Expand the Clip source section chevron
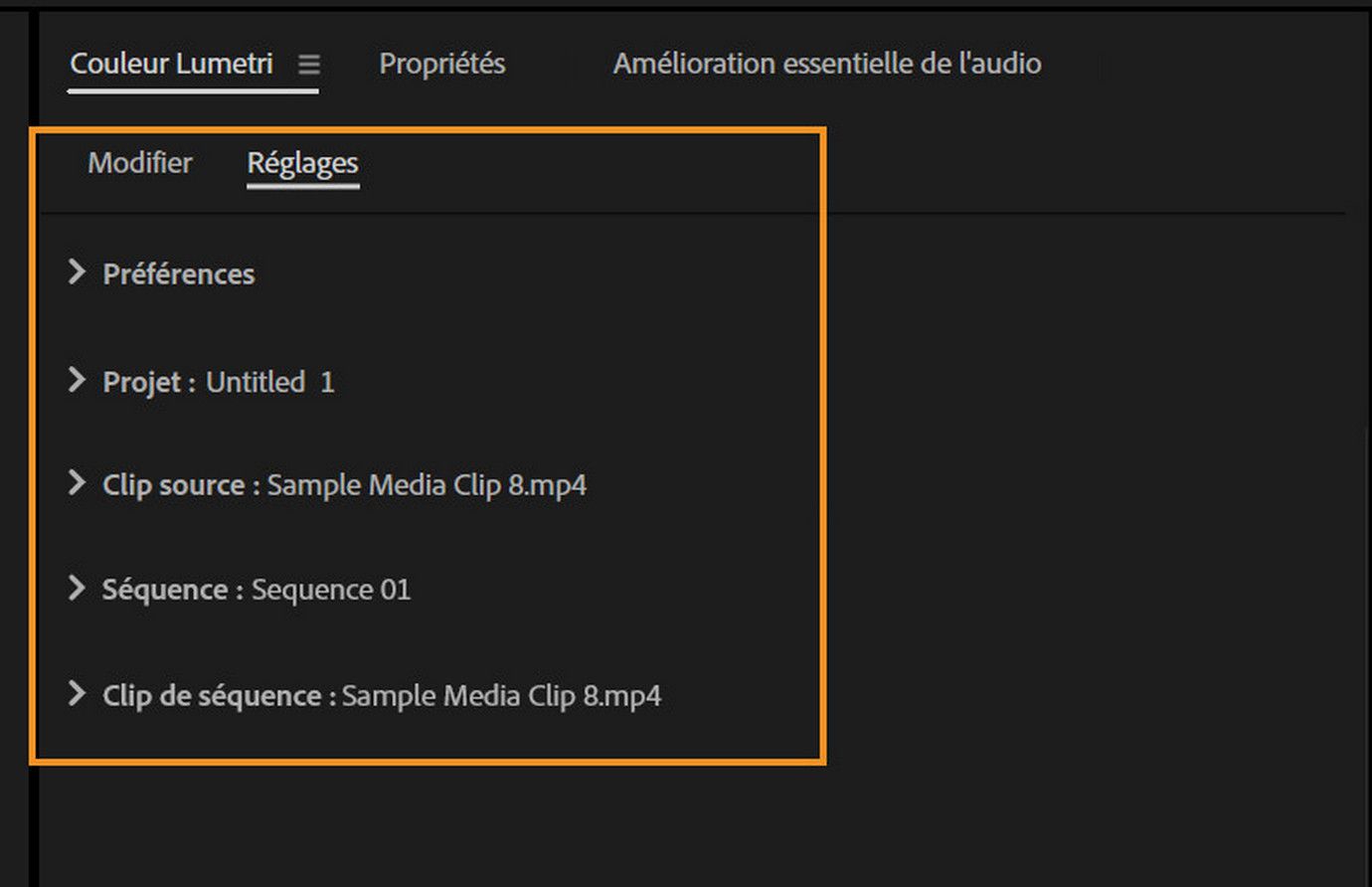 click(77, 483)
